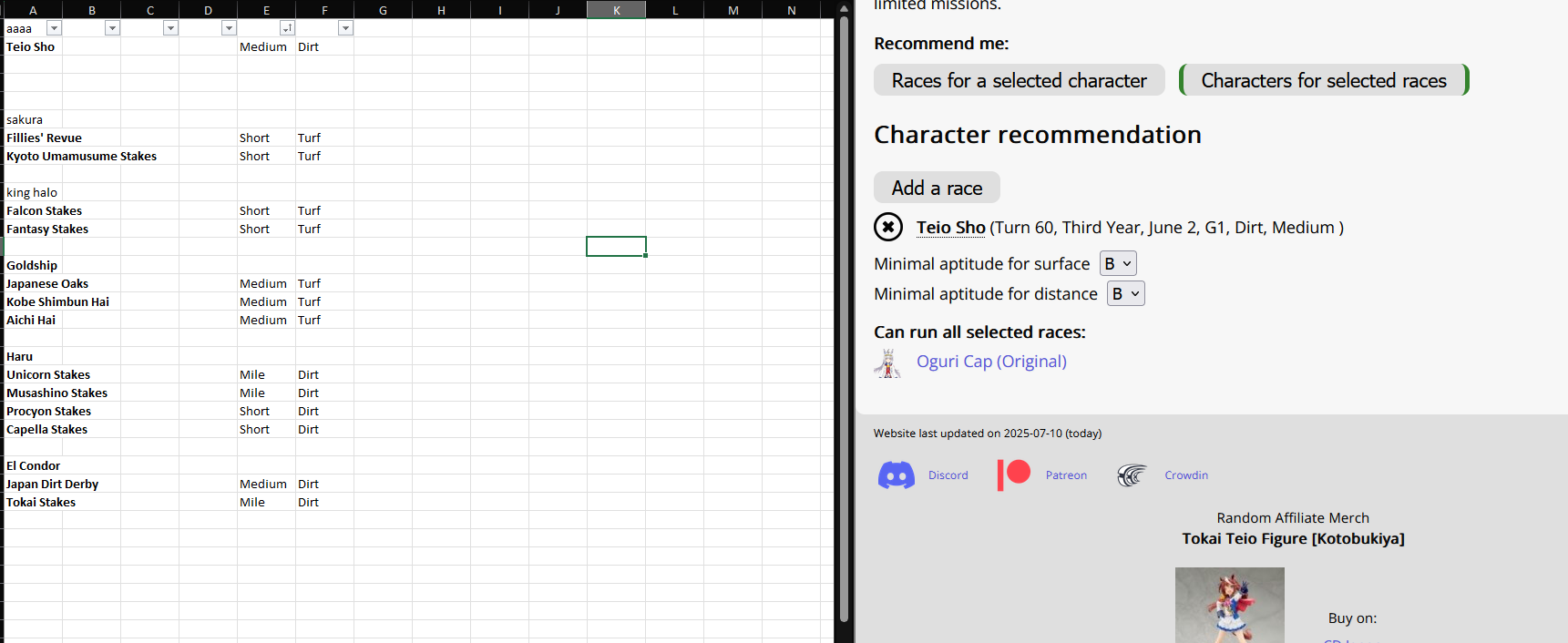Select the 'Procyon Stakes' cell

(34, 411)
